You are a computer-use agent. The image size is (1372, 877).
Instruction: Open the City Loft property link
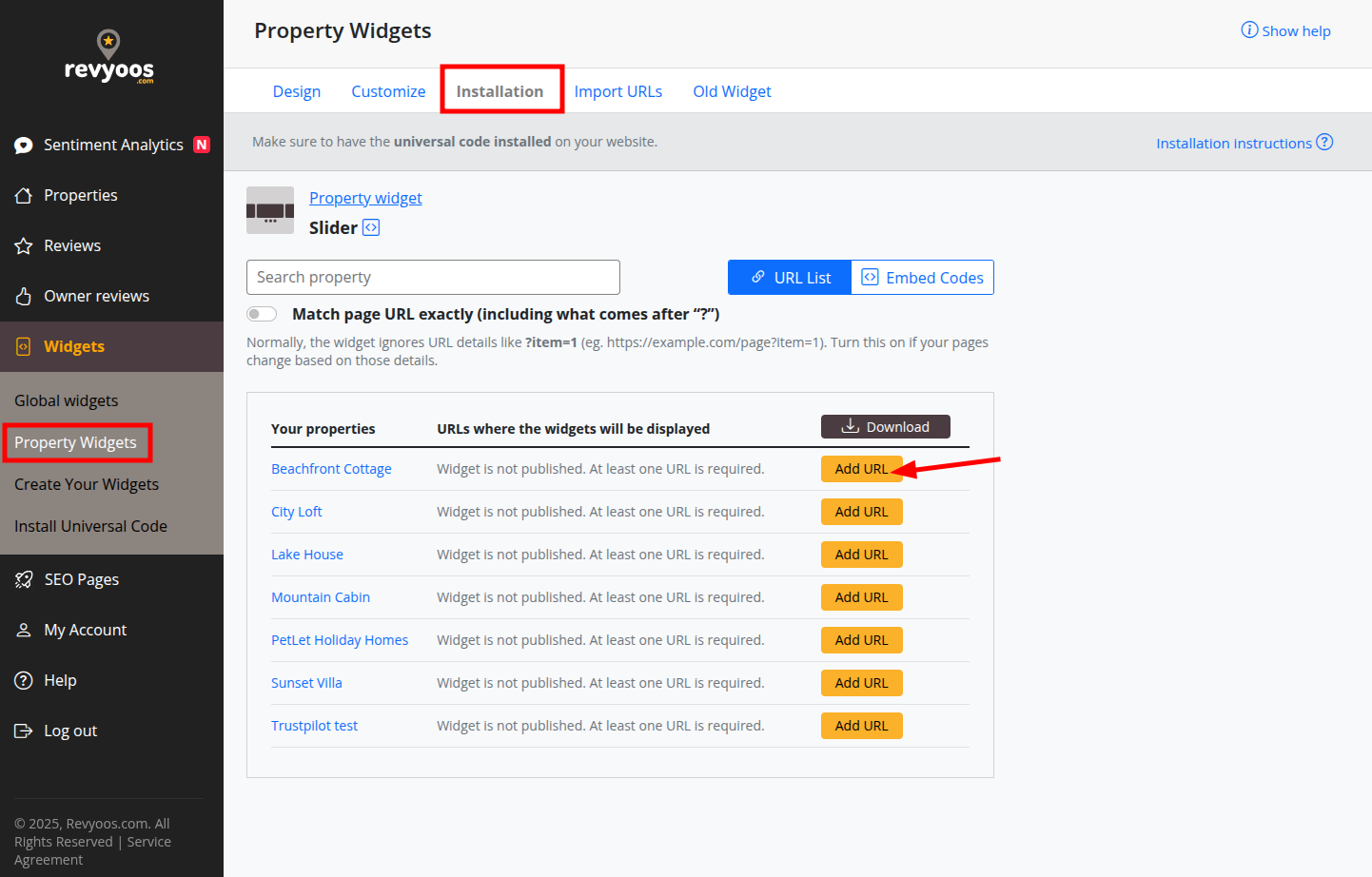tap(297, 512)
